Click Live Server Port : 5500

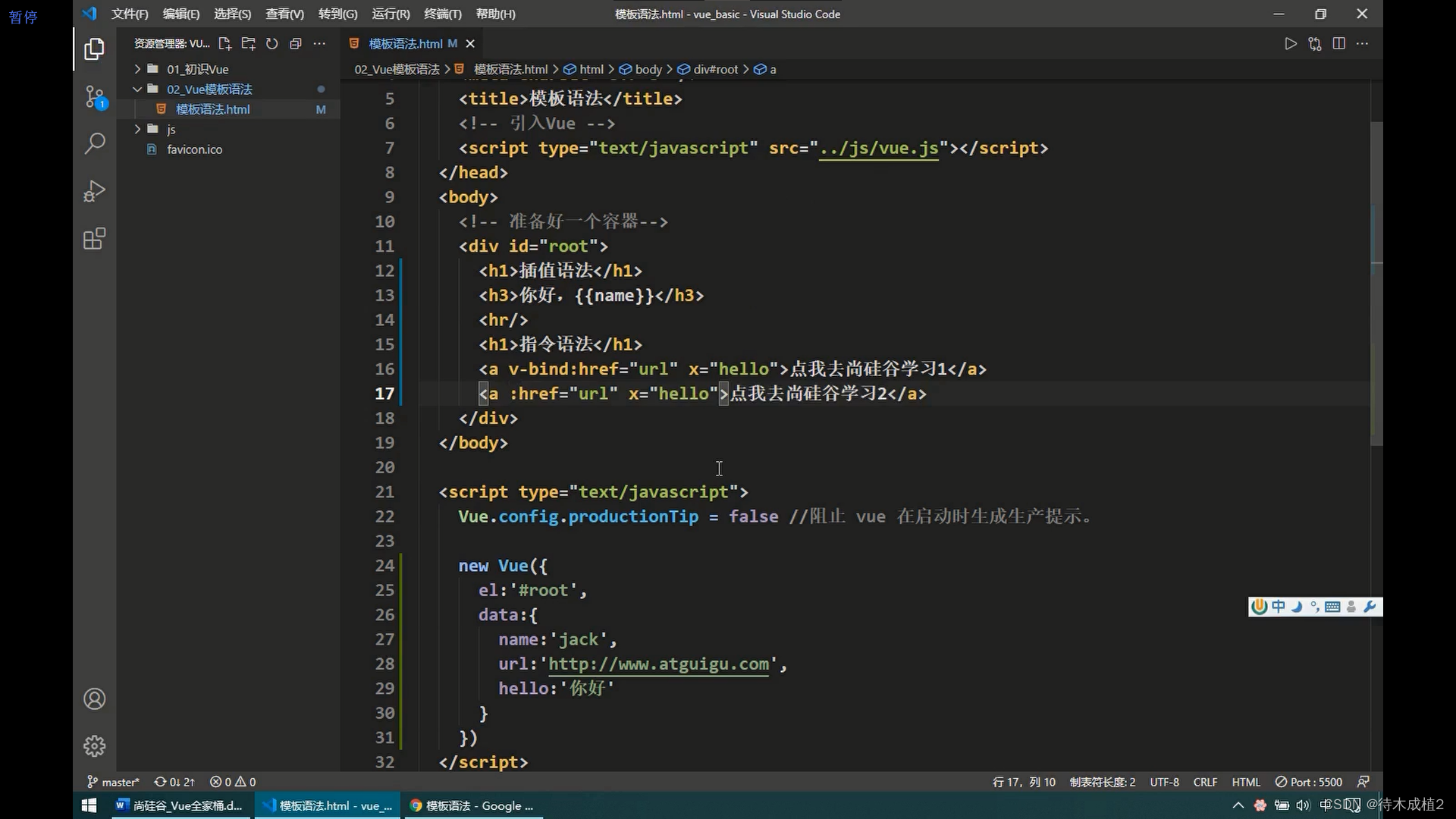tap(1309, 782)
